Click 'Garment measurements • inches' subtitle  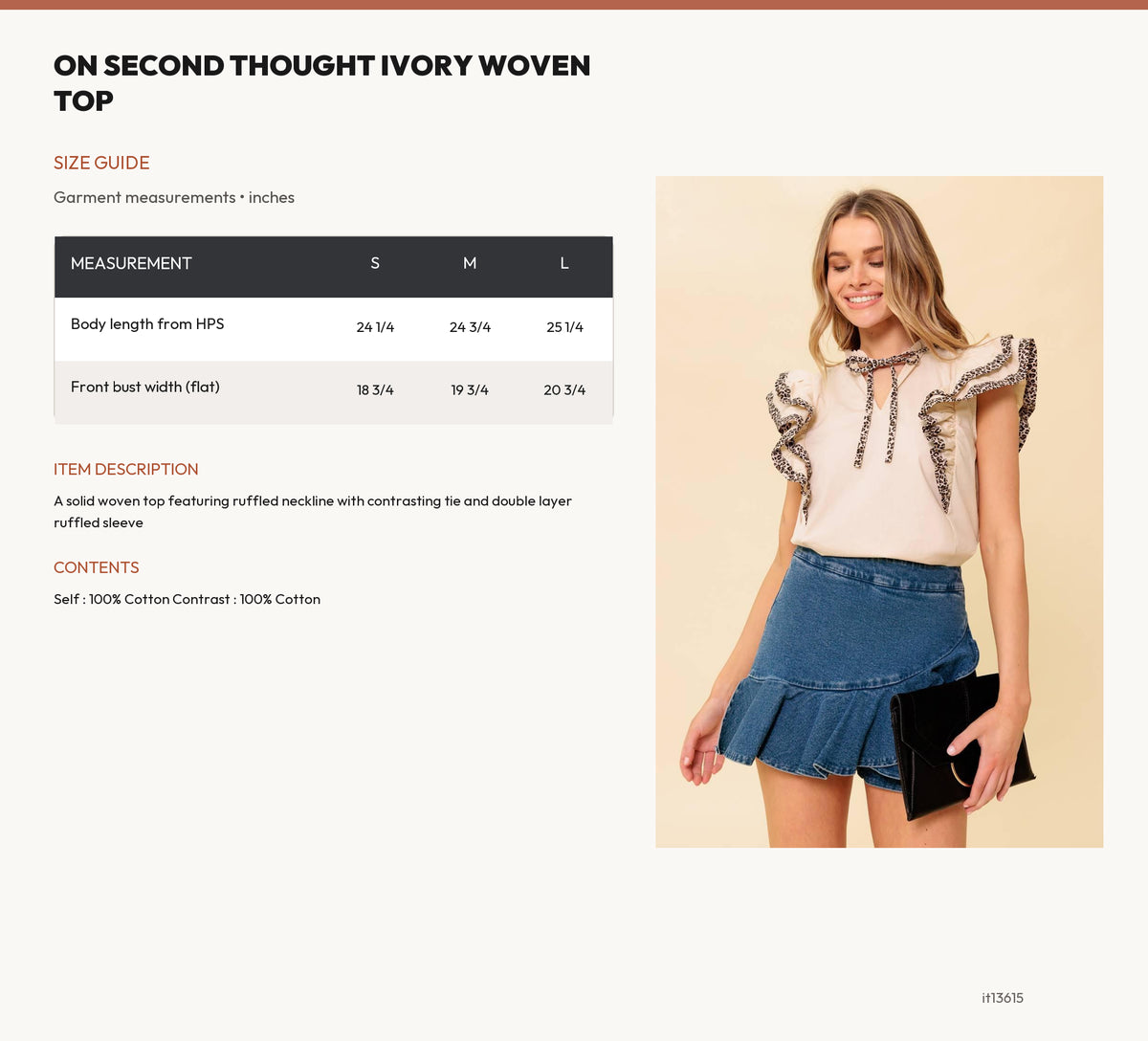coord(174,197)
